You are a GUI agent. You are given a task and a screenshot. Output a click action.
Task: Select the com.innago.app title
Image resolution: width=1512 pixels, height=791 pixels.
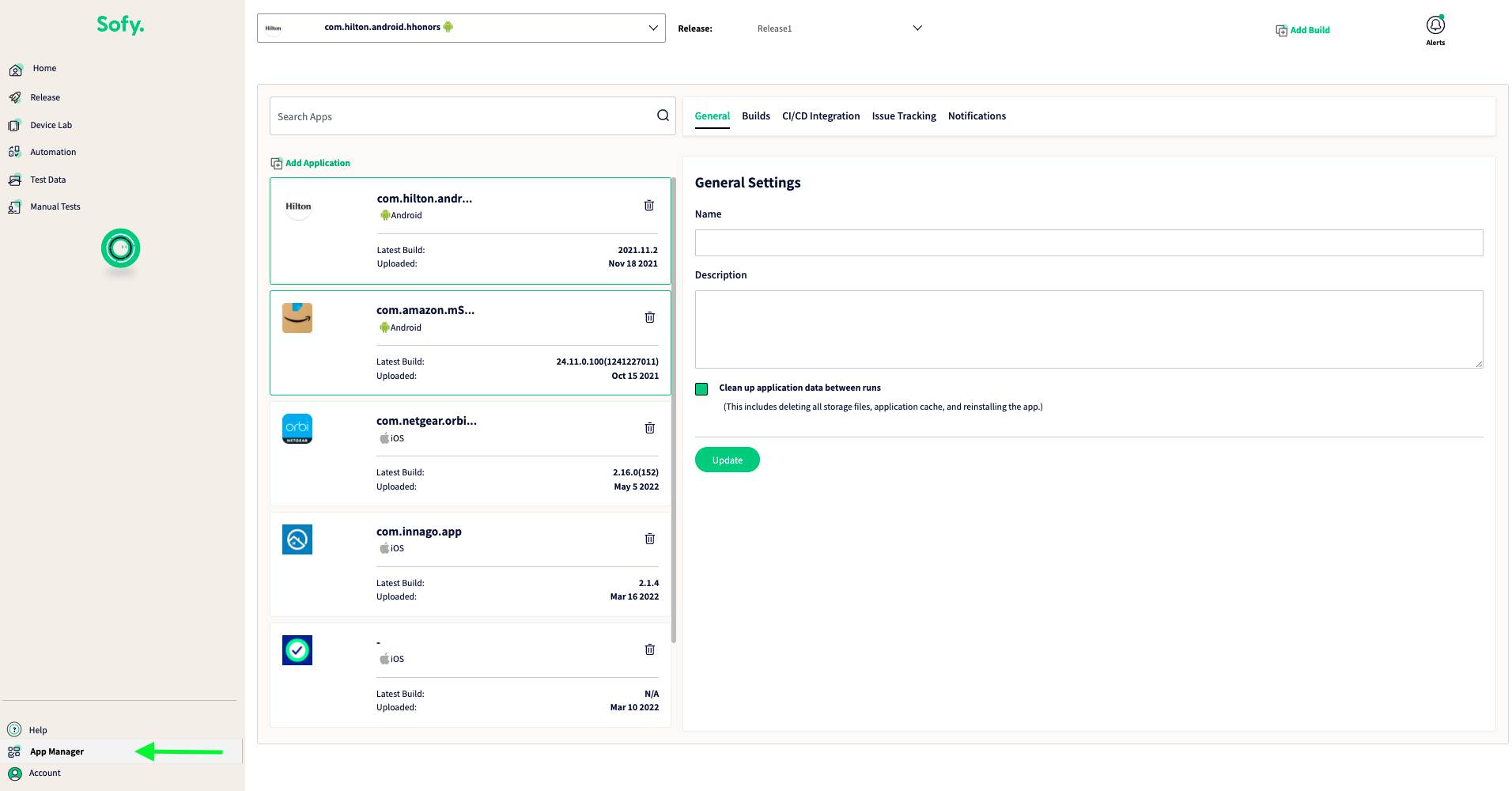pos(419,532)
